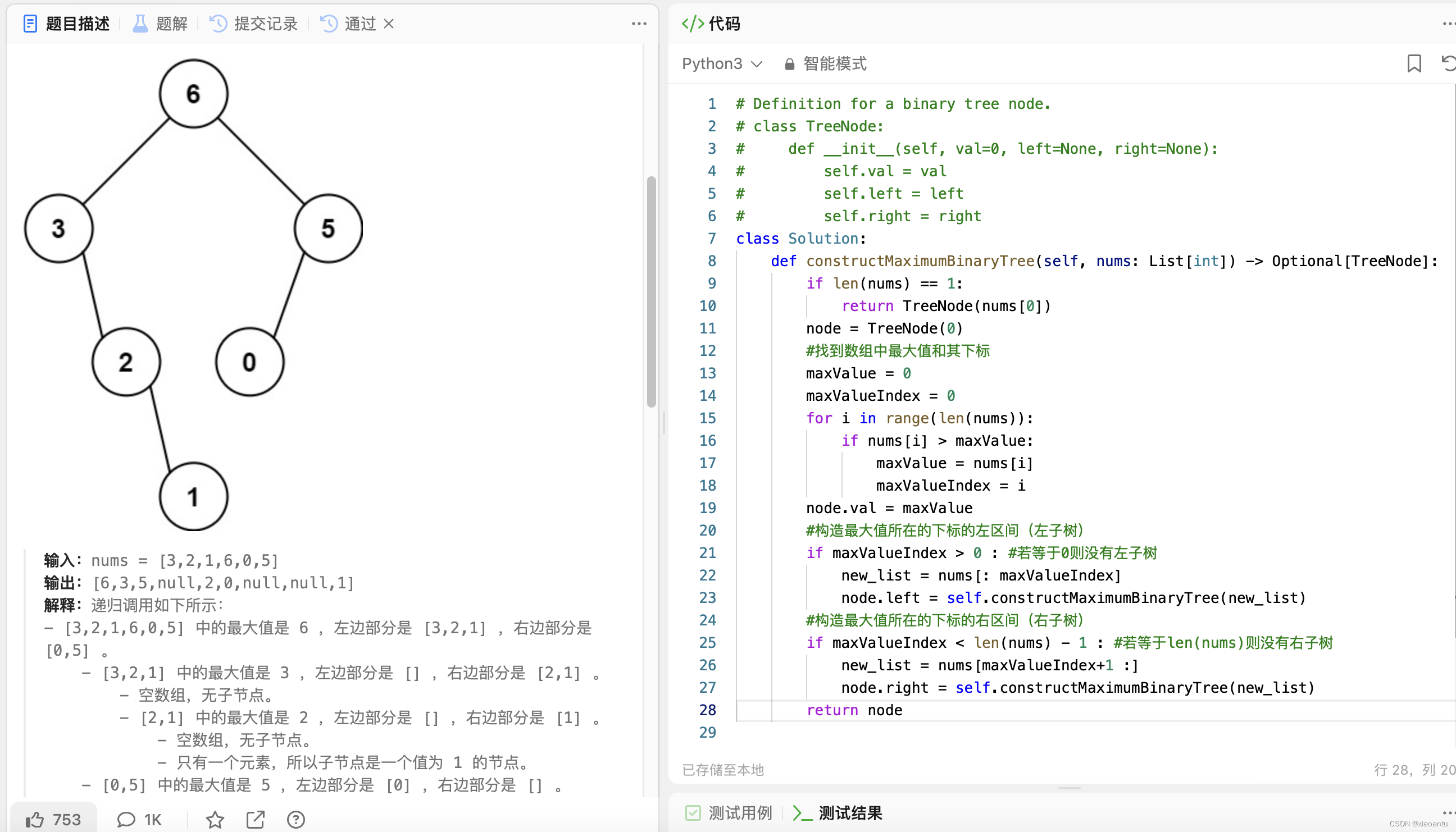Screen dimensions: 1456x832
Task: Select the 通过 tab
Action: pos(348,24)
